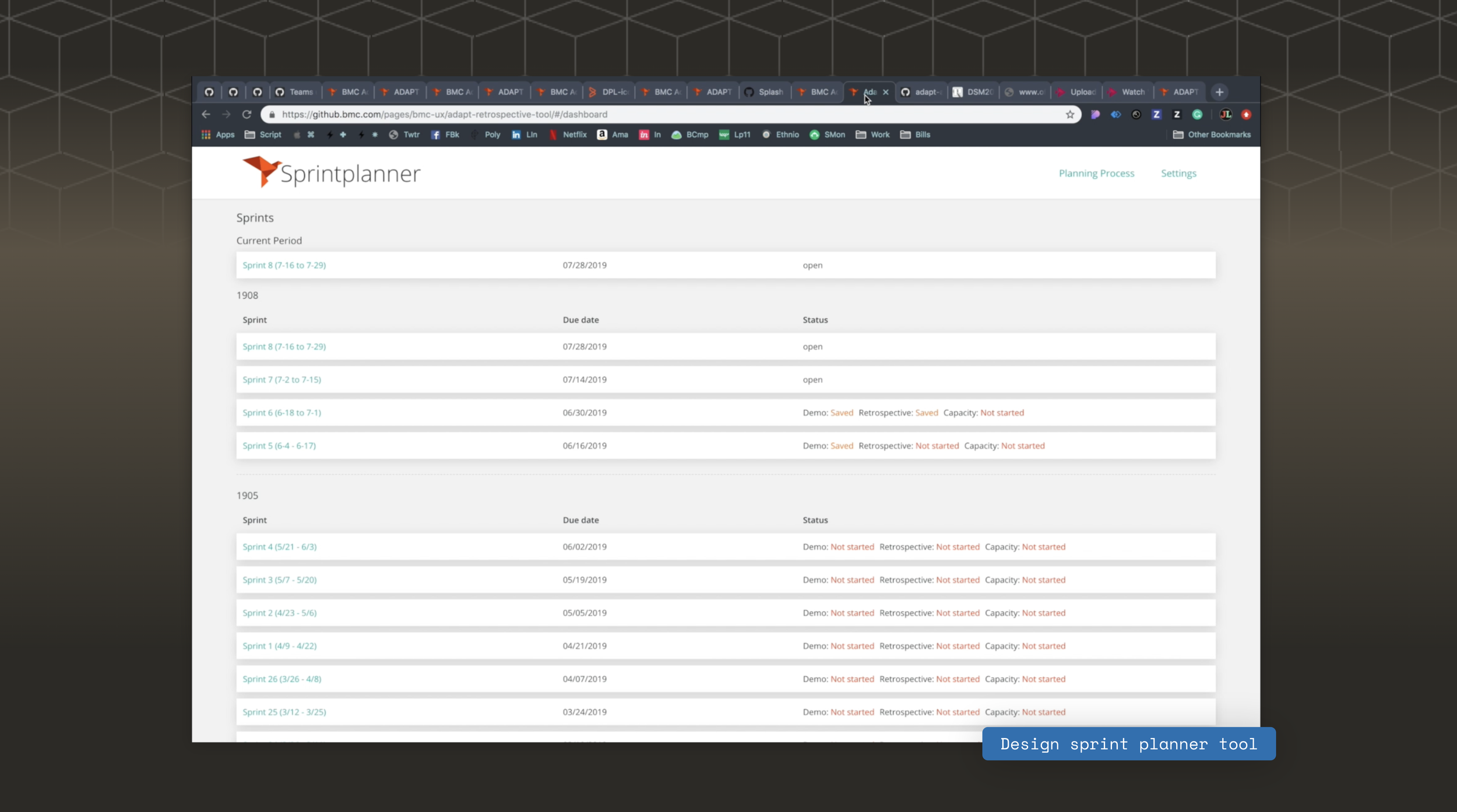Click the browser back arrow
This screenshot has height=812, width=1457.
tap(206, 115)
